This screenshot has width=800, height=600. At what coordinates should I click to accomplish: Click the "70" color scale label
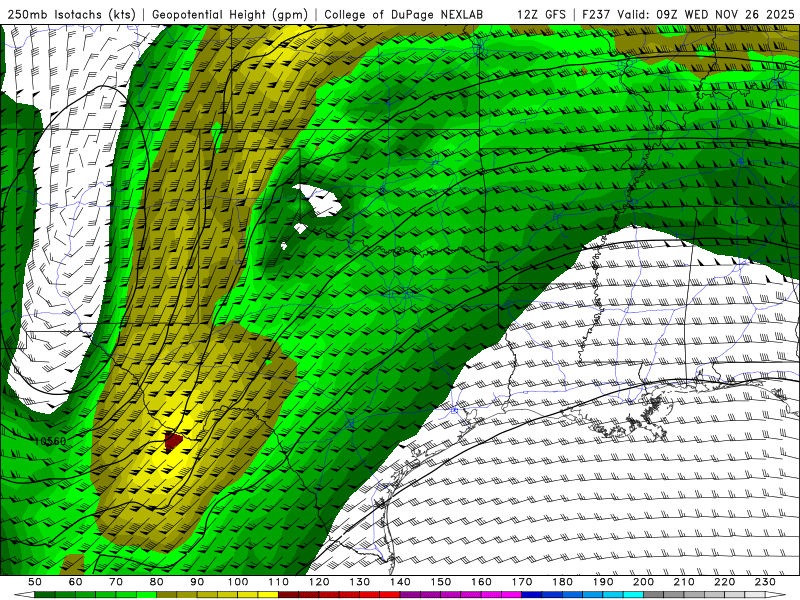(116, 582)
